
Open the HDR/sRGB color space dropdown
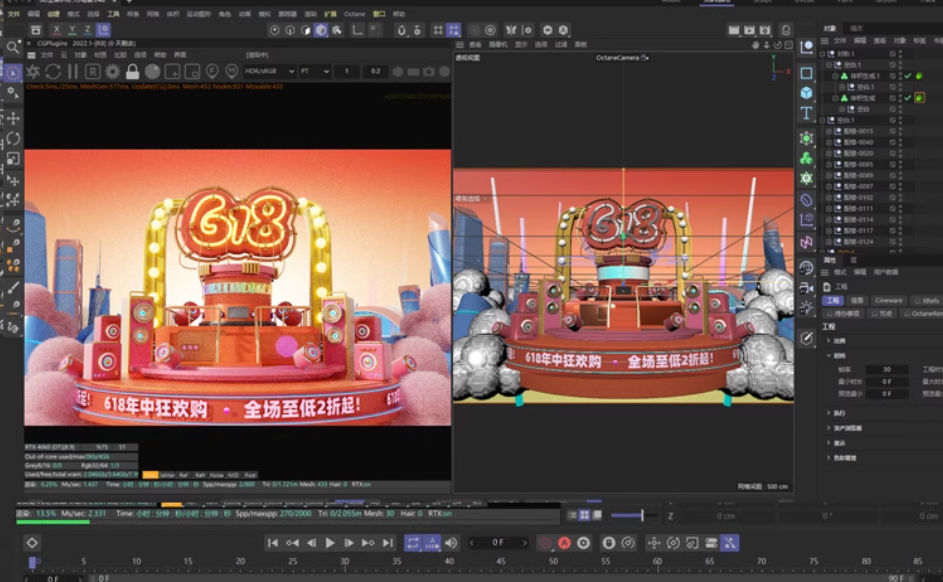(270, 72)
